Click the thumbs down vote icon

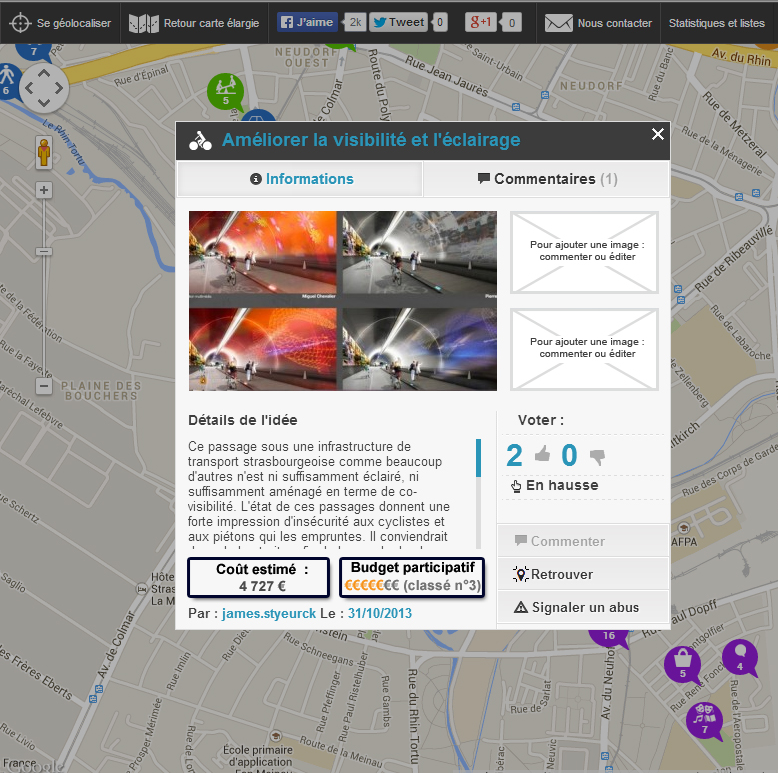coord(597,457)
